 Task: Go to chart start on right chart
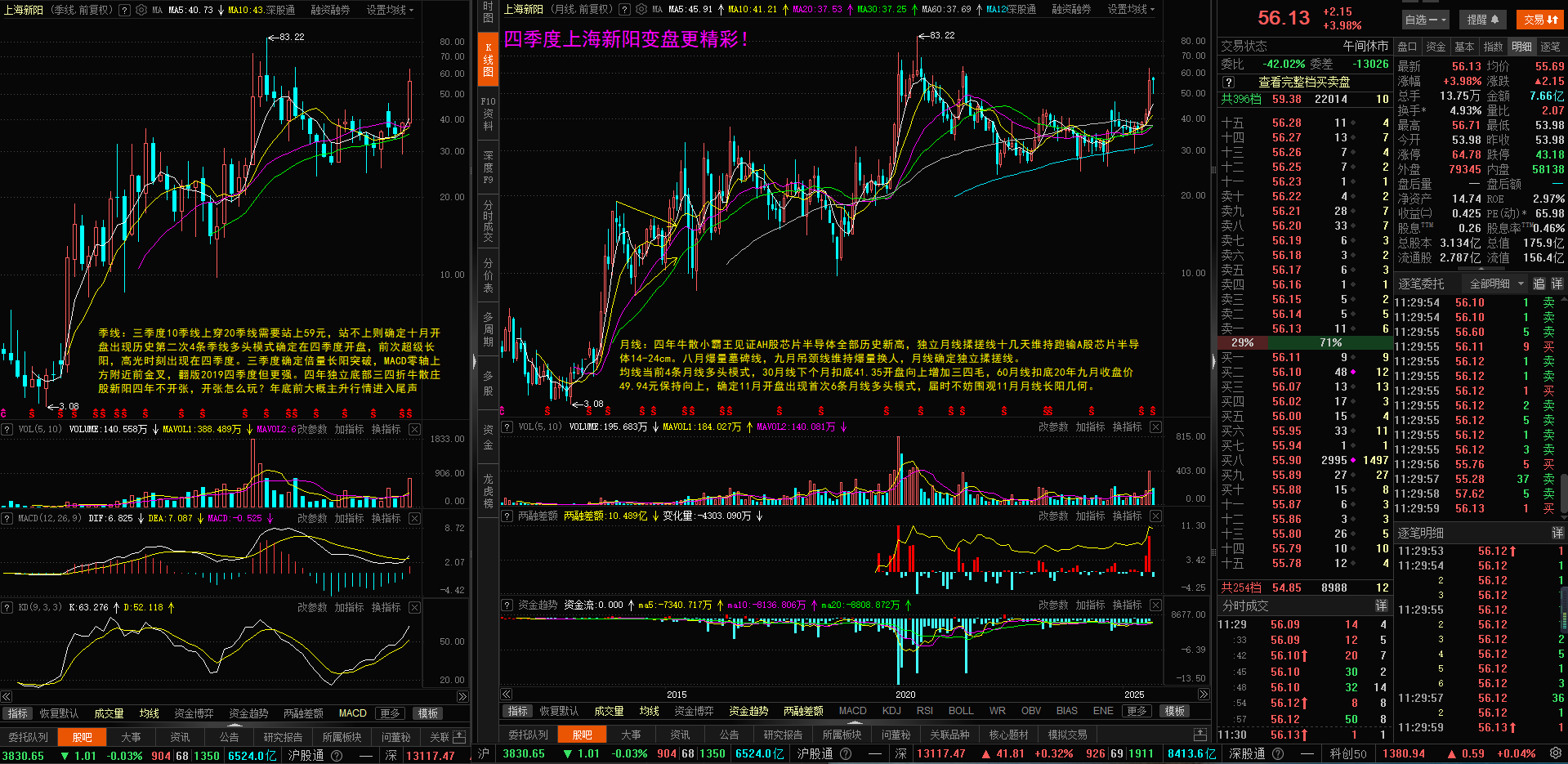click(x=507, y=694)
